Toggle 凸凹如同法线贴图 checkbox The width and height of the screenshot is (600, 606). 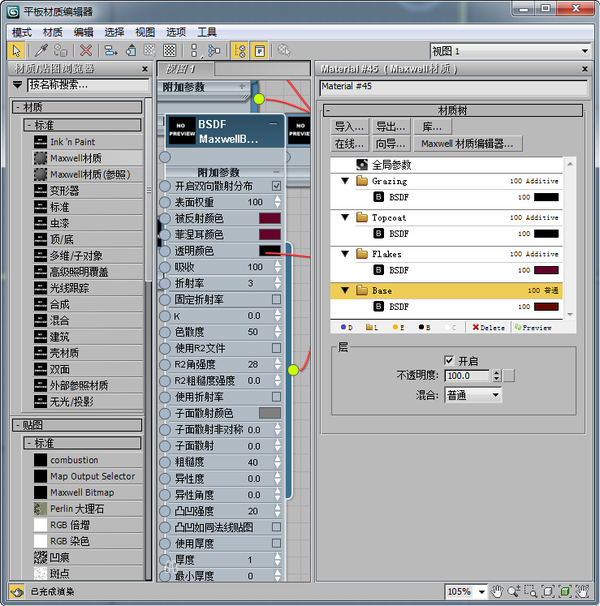pyautogui.click(x=276, y=527)
